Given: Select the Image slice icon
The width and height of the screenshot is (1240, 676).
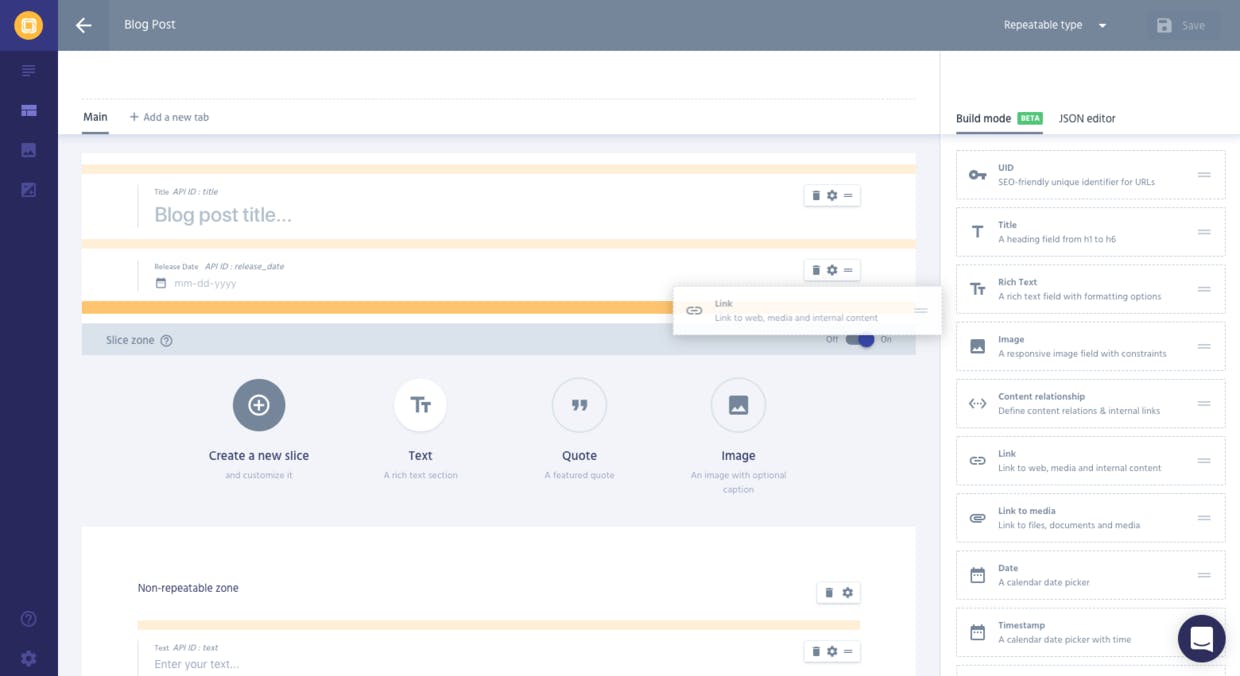Looking at the screenshot, I should 738,405.
